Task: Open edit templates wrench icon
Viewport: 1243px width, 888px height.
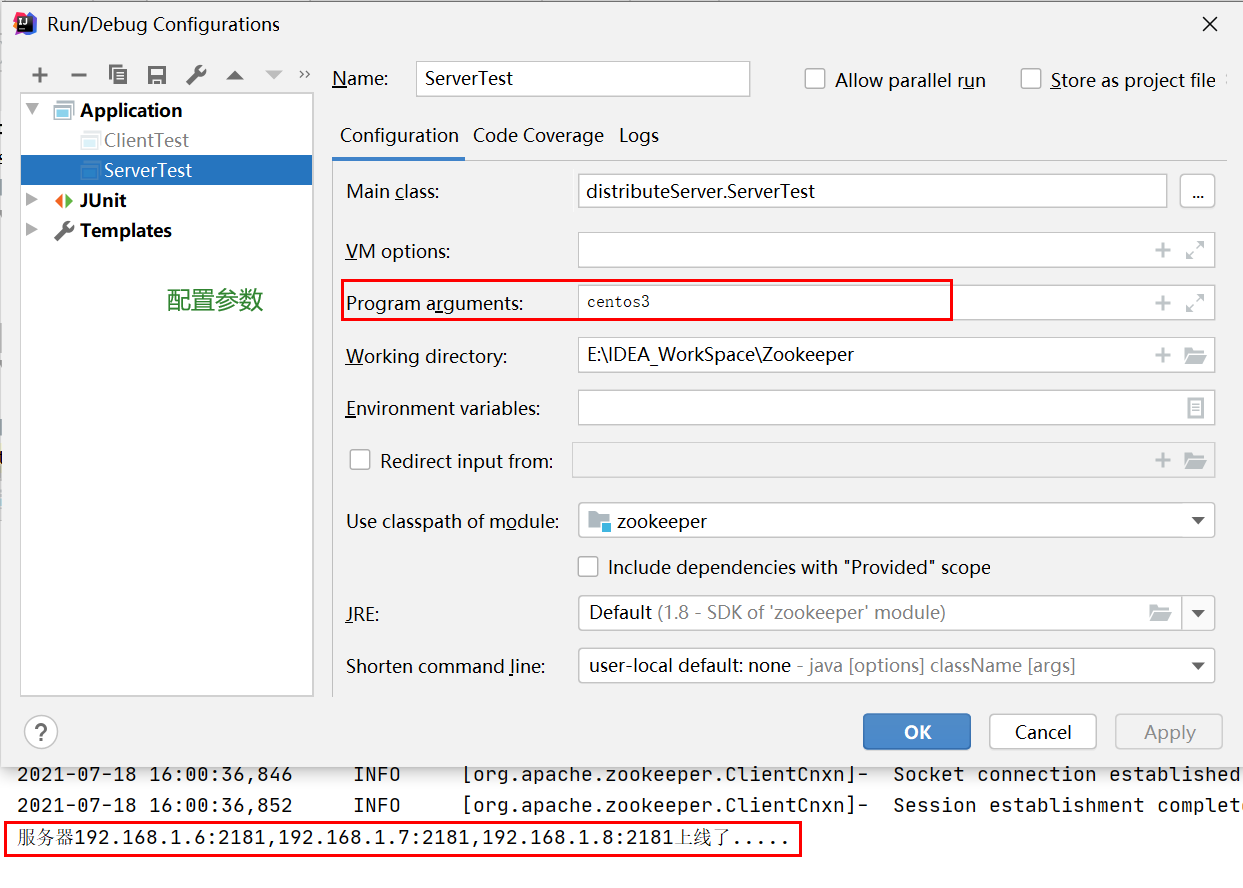Action: 196,75
